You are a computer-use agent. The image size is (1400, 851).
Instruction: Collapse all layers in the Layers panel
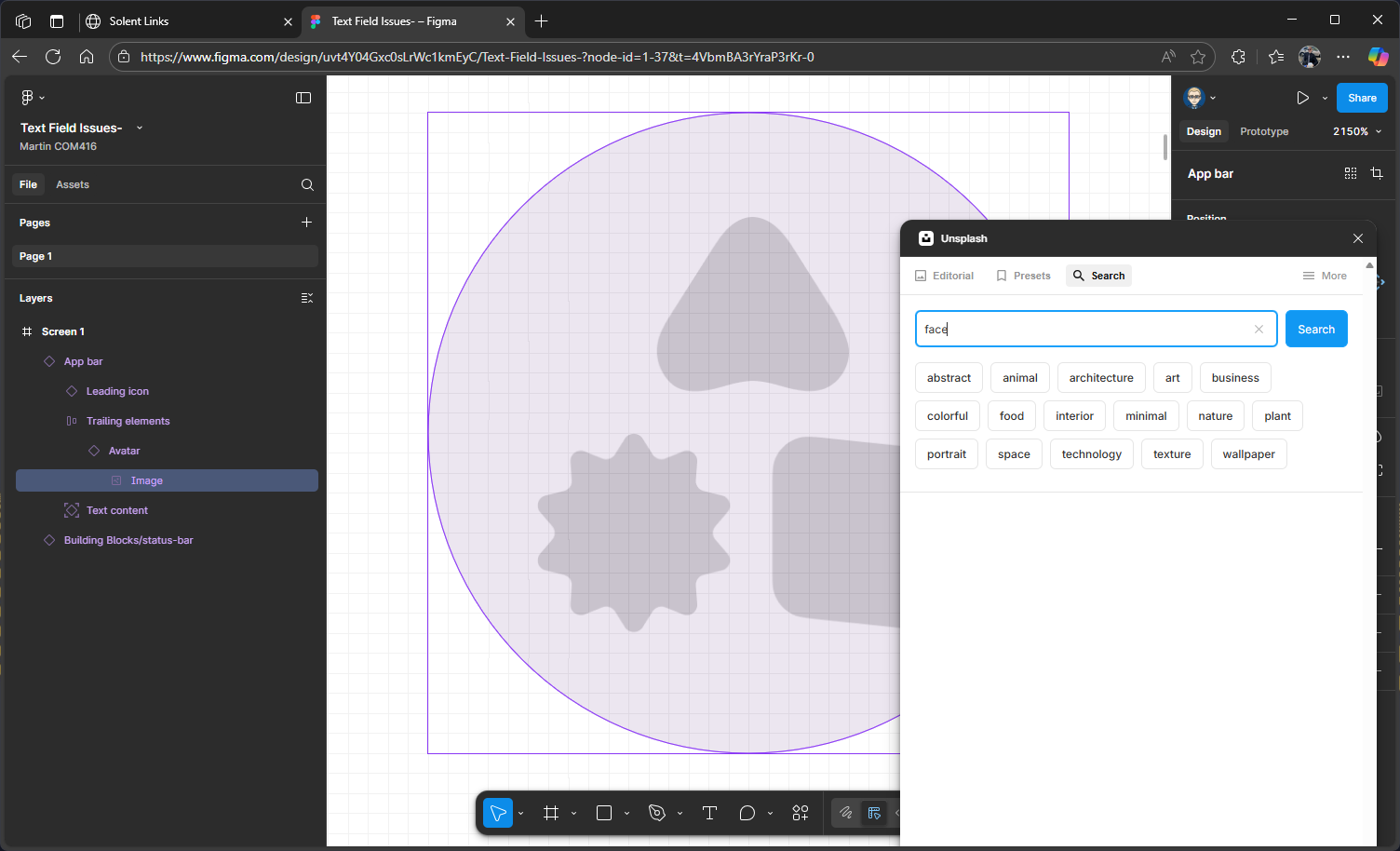[x=307, y=298]
